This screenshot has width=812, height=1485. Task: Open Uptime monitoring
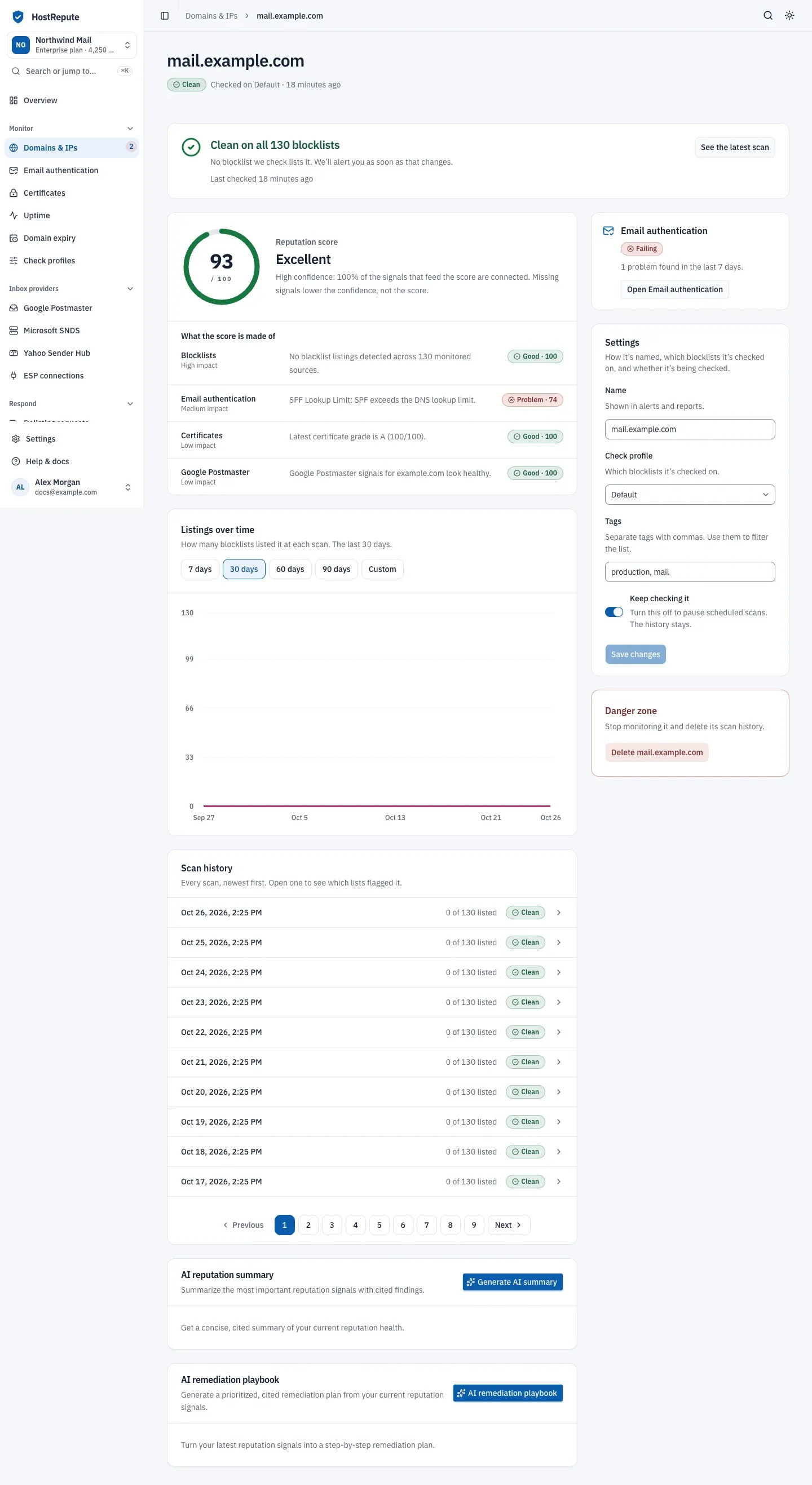point(72,215)
